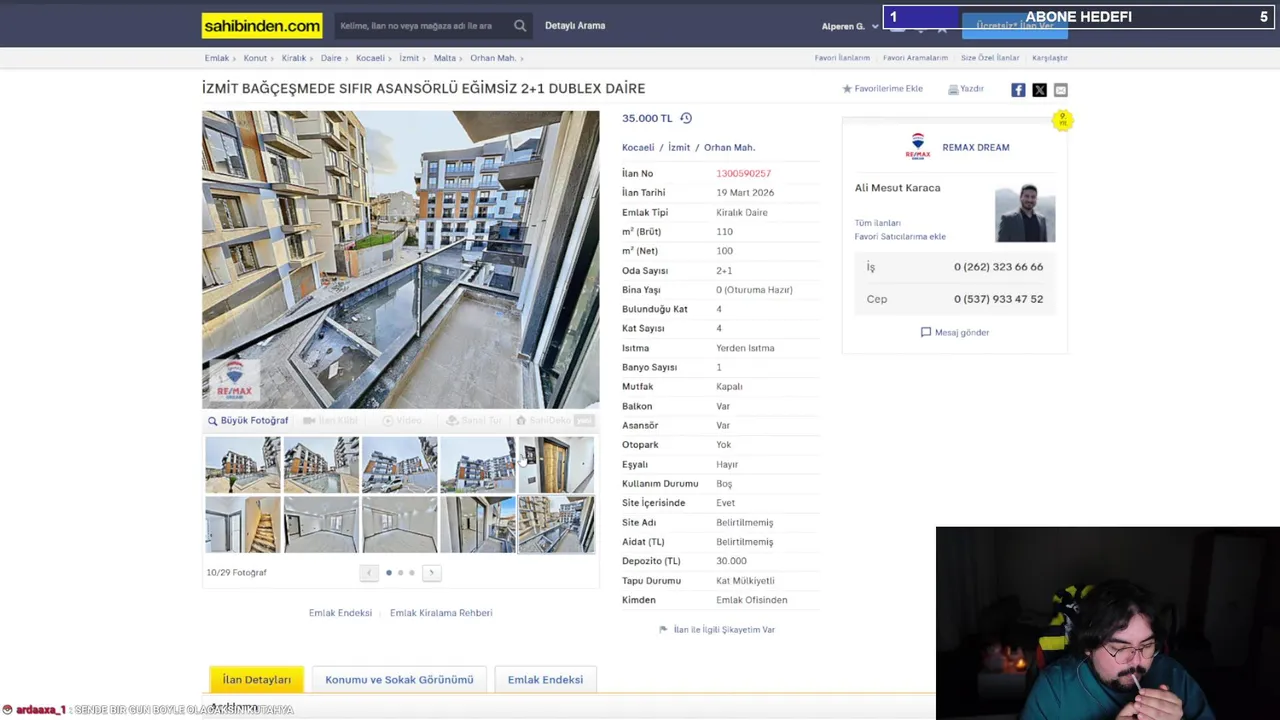Click the REMAX DREAM logo
1280x720 pixels.
[918, 147]
